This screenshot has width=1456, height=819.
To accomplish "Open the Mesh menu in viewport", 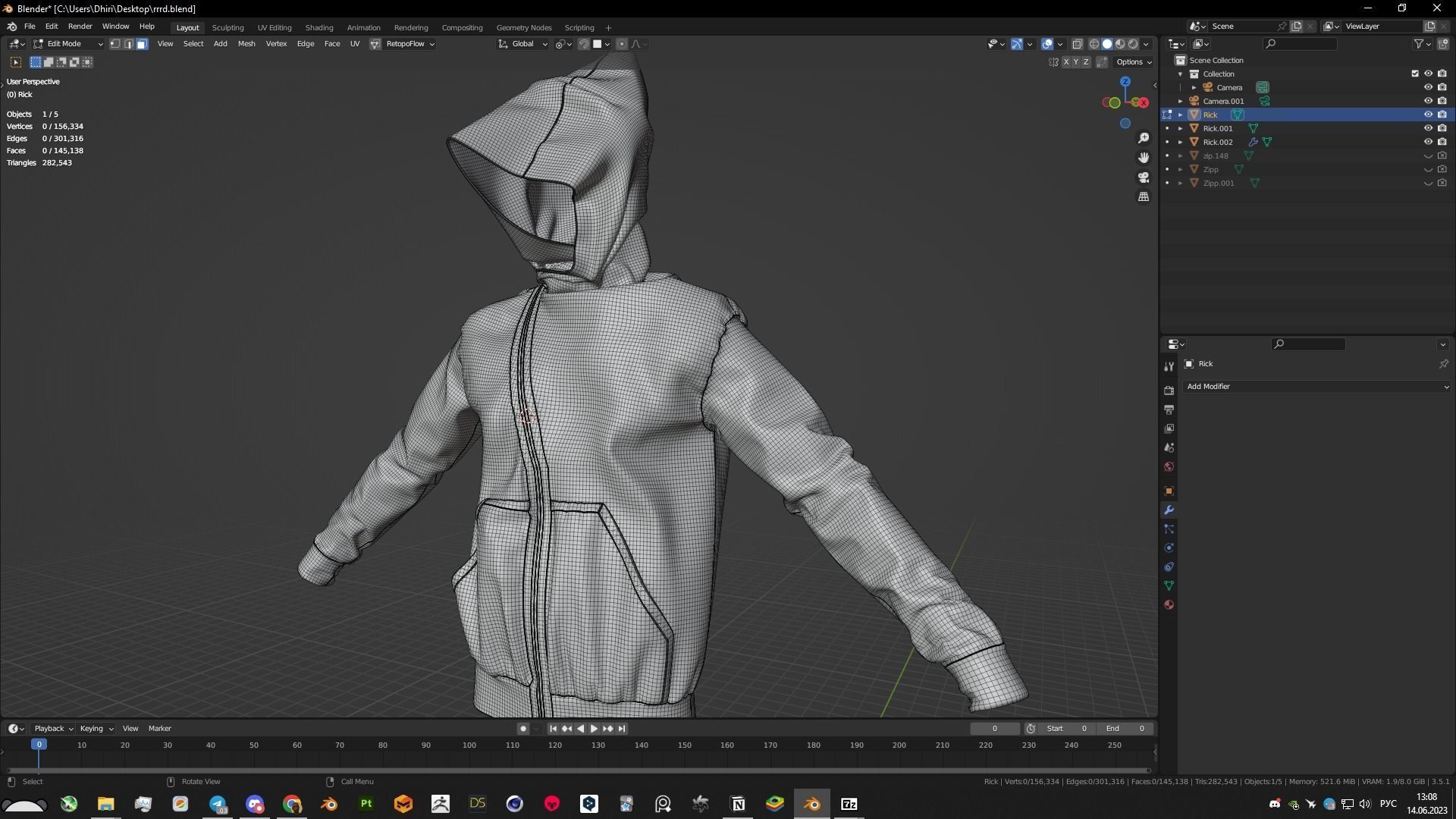I will (246, 44).
